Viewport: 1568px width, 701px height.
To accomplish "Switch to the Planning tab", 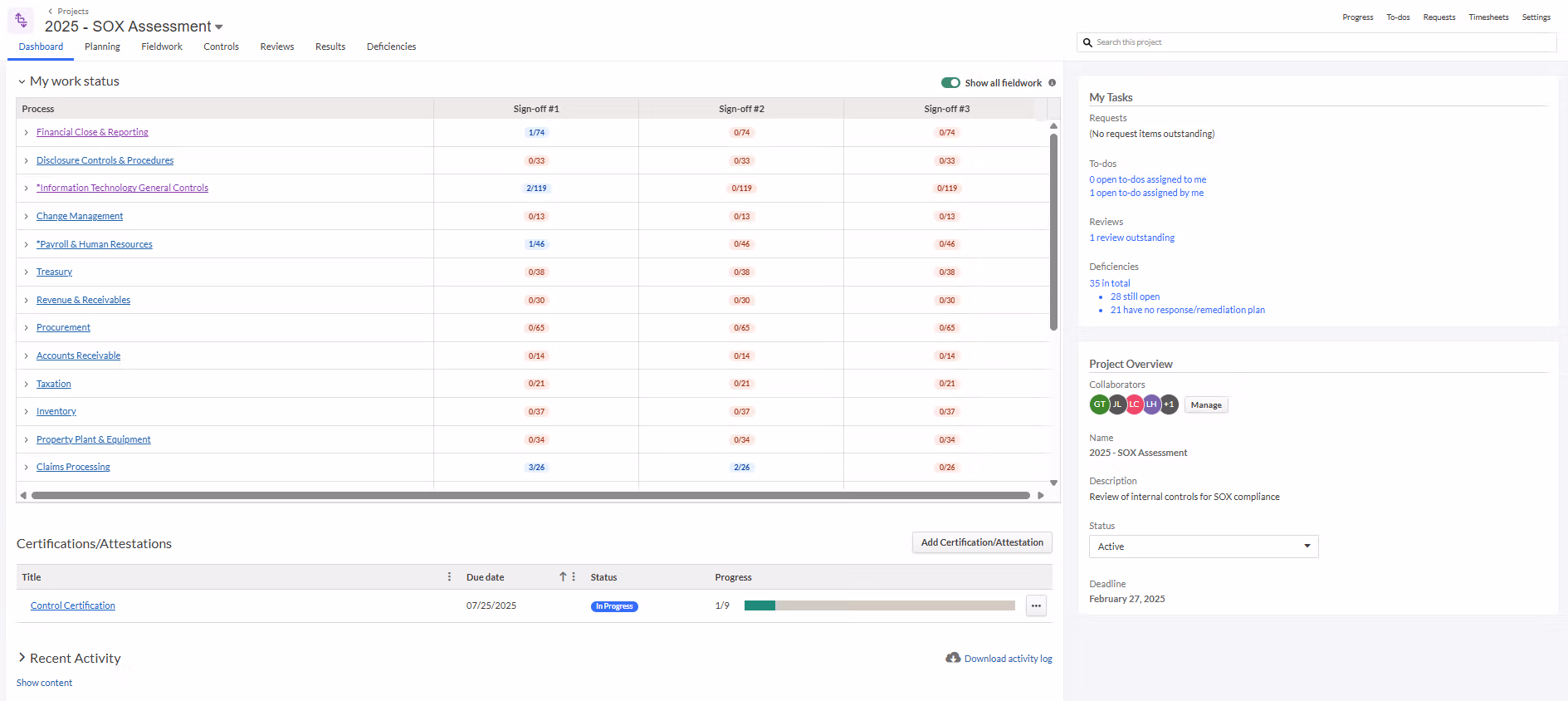I will point(102,47).
